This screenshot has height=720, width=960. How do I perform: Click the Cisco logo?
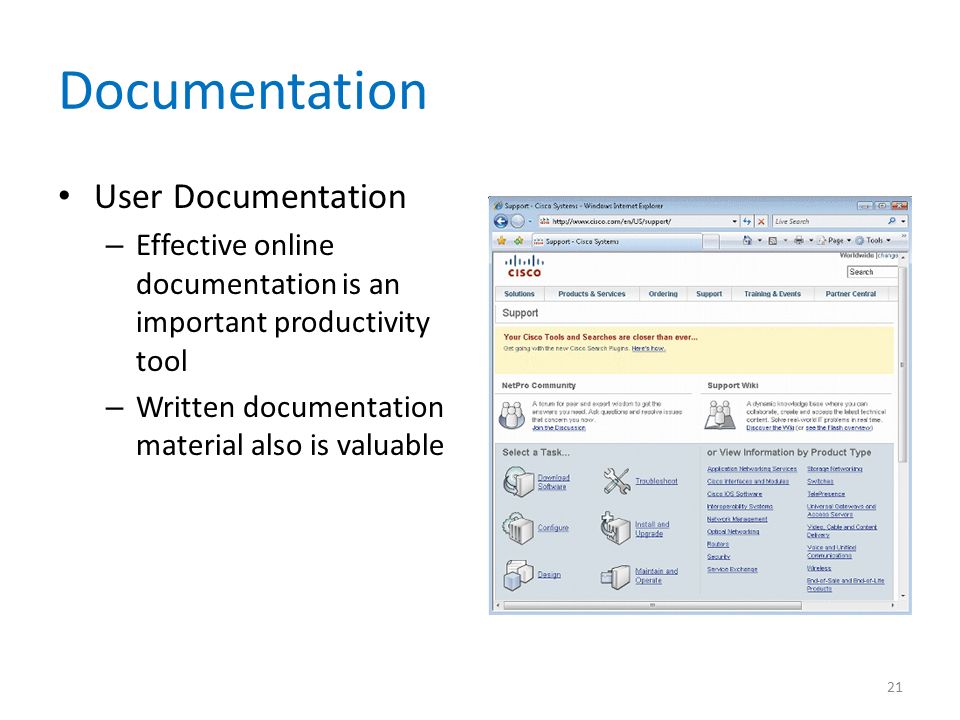(524, 266)
